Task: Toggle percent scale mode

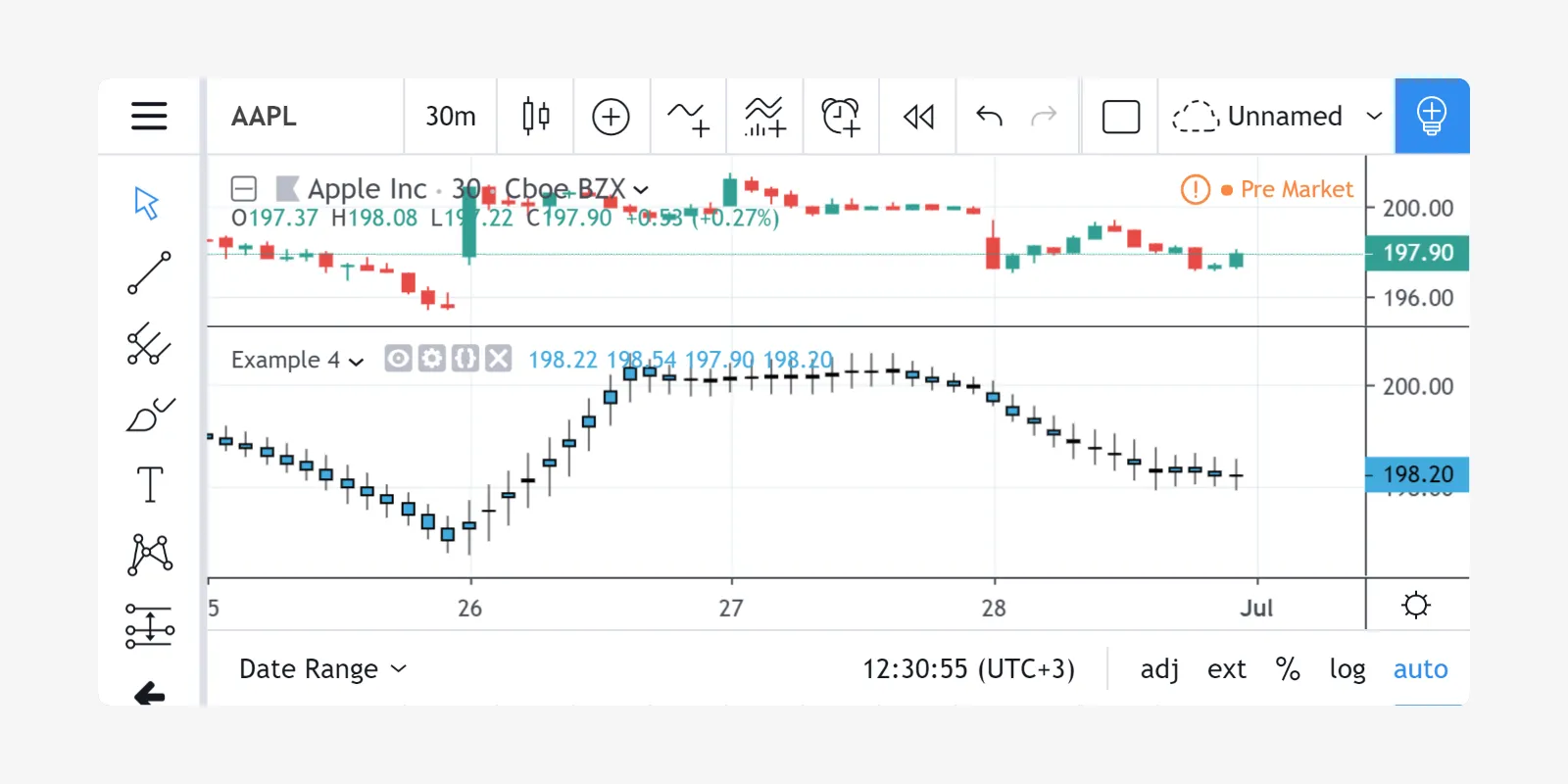Action: pyautogui.click(x=1288, y=668)
